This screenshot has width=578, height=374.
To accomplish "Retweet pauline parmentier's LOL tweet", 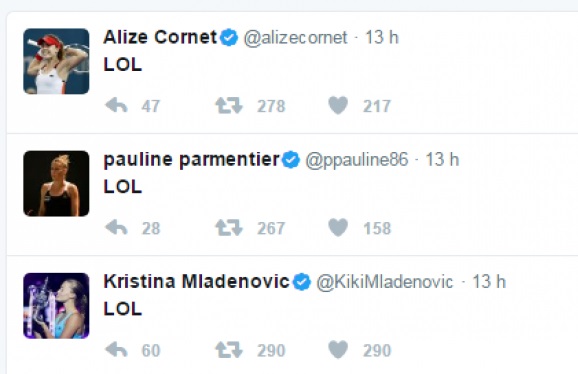I will click(229, 227).
